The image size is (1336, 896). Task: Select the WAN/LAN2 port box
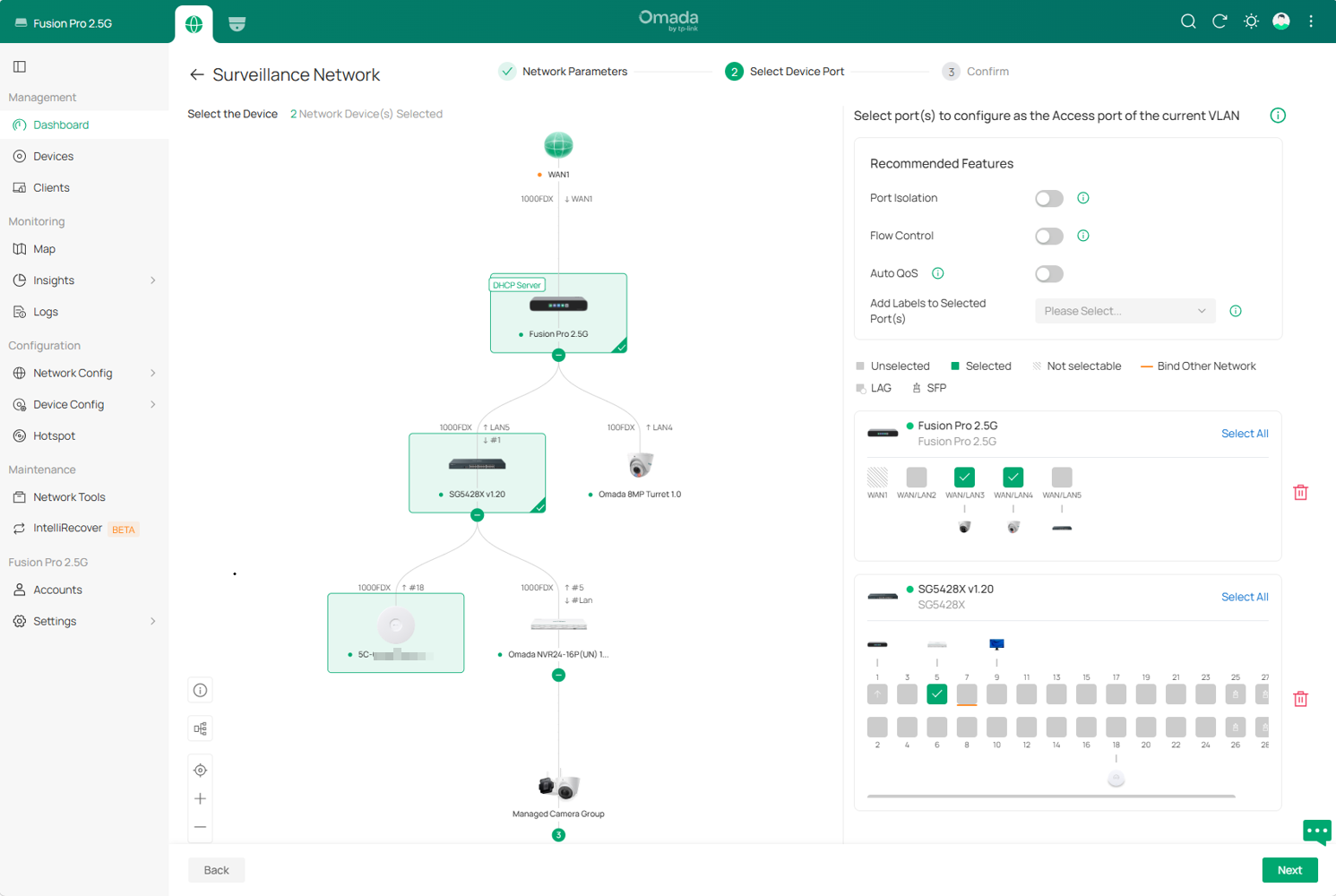[x=916, y=478]
